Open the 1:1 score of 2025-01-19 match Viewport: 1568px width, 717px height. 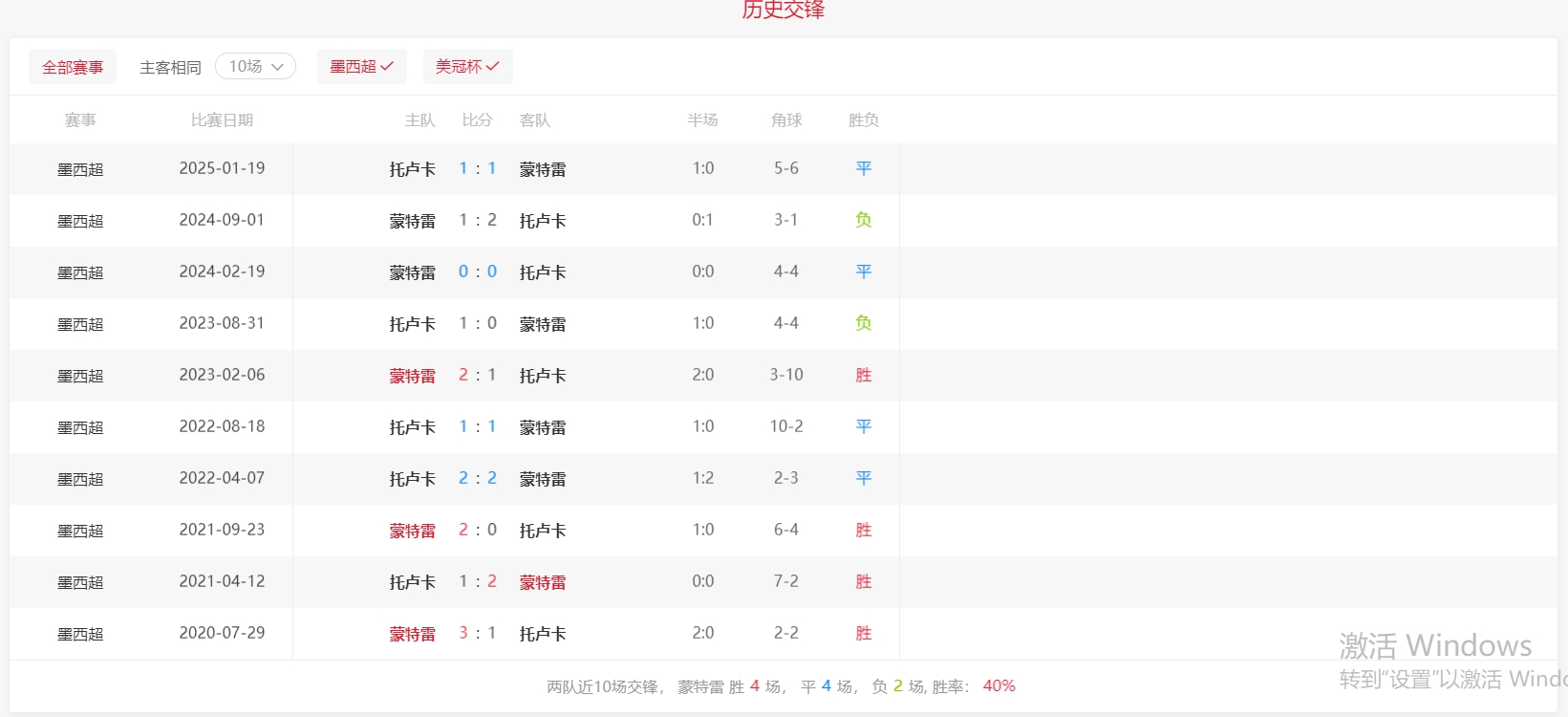477,168
